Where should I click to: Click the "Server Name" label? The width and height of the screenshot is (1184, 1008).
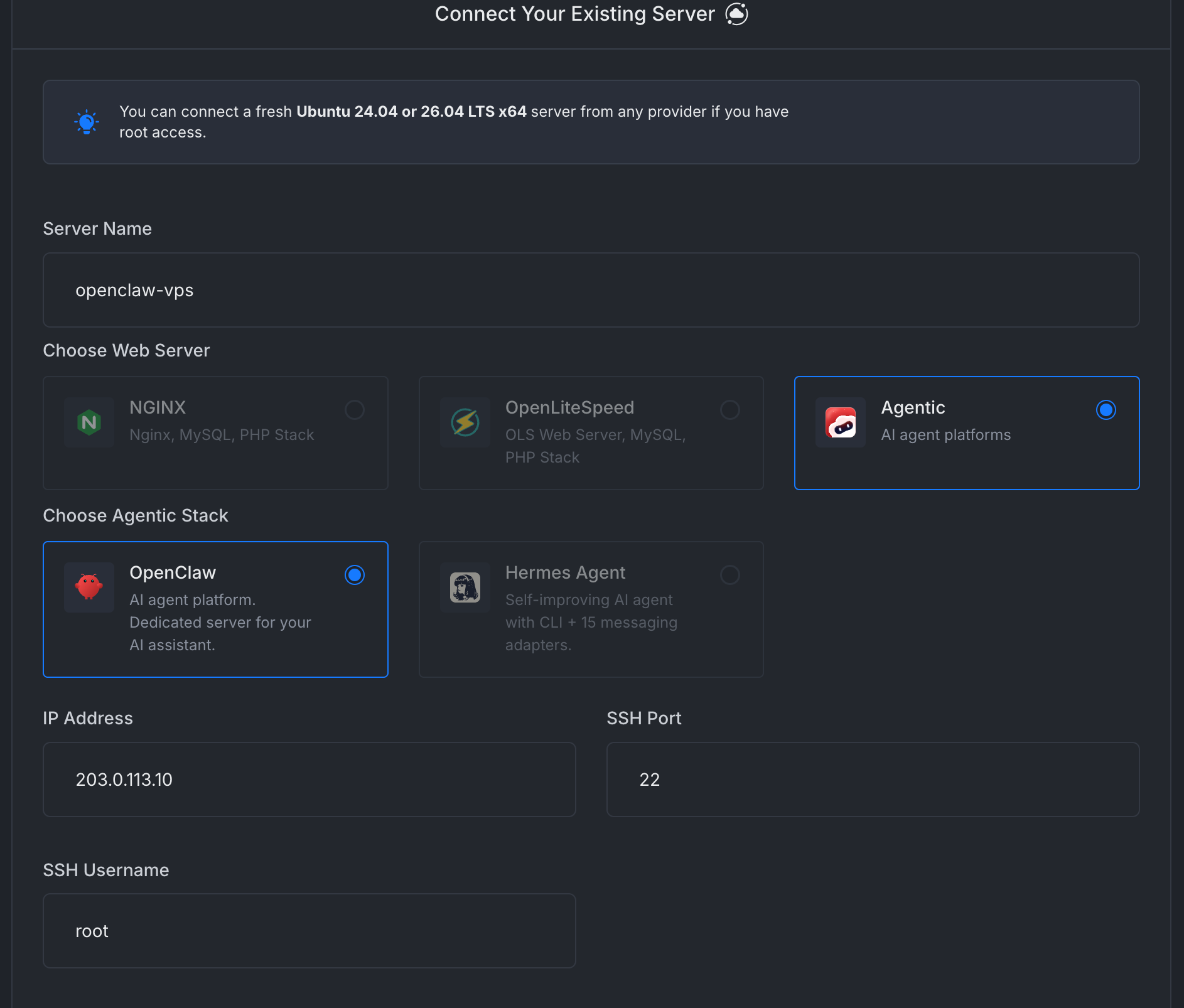97,229
